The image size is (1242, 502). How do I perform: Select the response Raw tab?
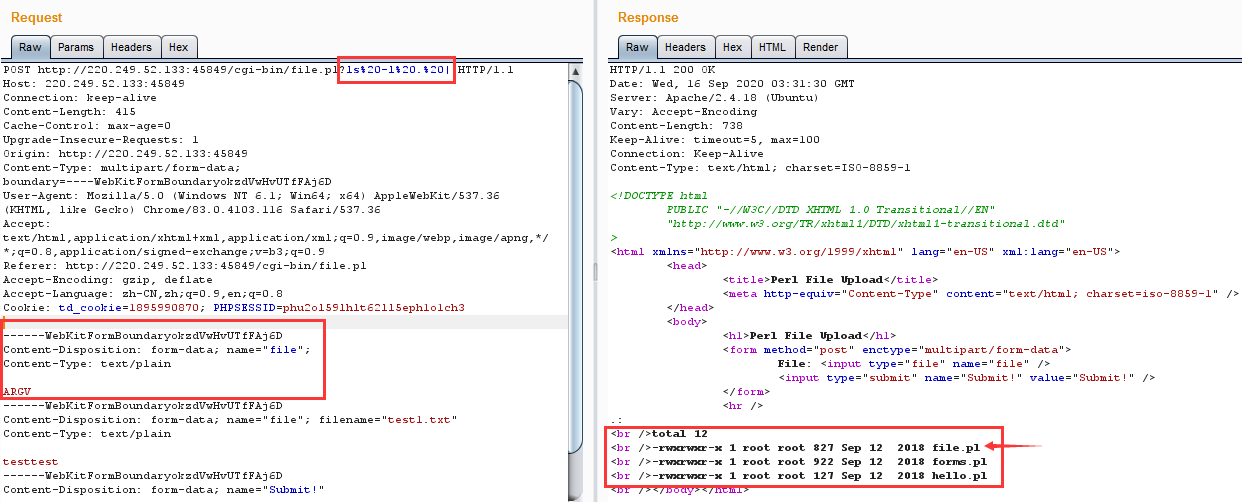(x=637, y=47)
